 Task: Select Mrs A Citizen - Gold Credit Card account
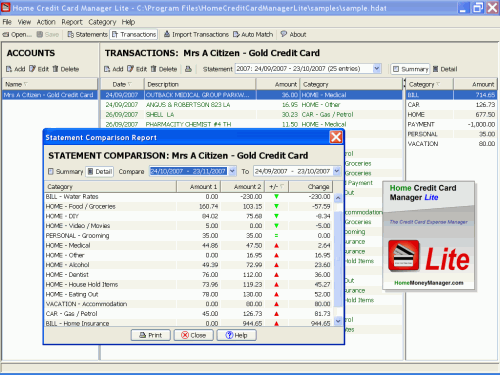click(x=50, y=95)
